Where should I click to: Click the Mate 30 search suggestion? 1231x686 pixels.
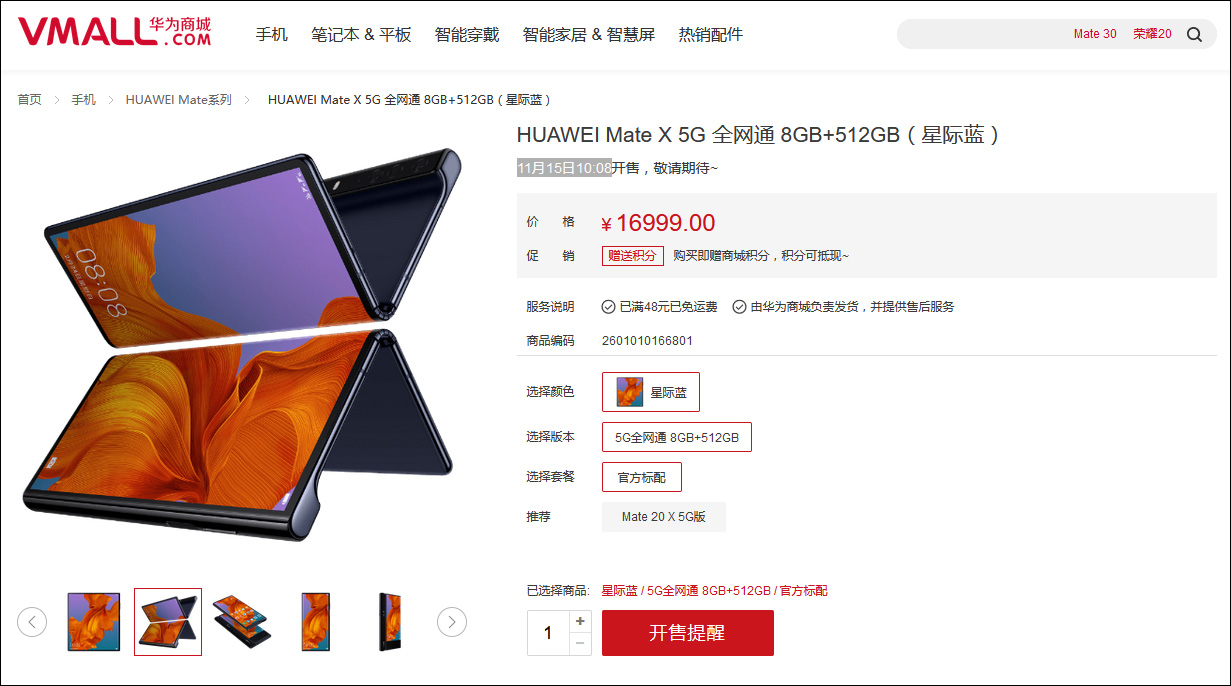tap(1095, 34)
